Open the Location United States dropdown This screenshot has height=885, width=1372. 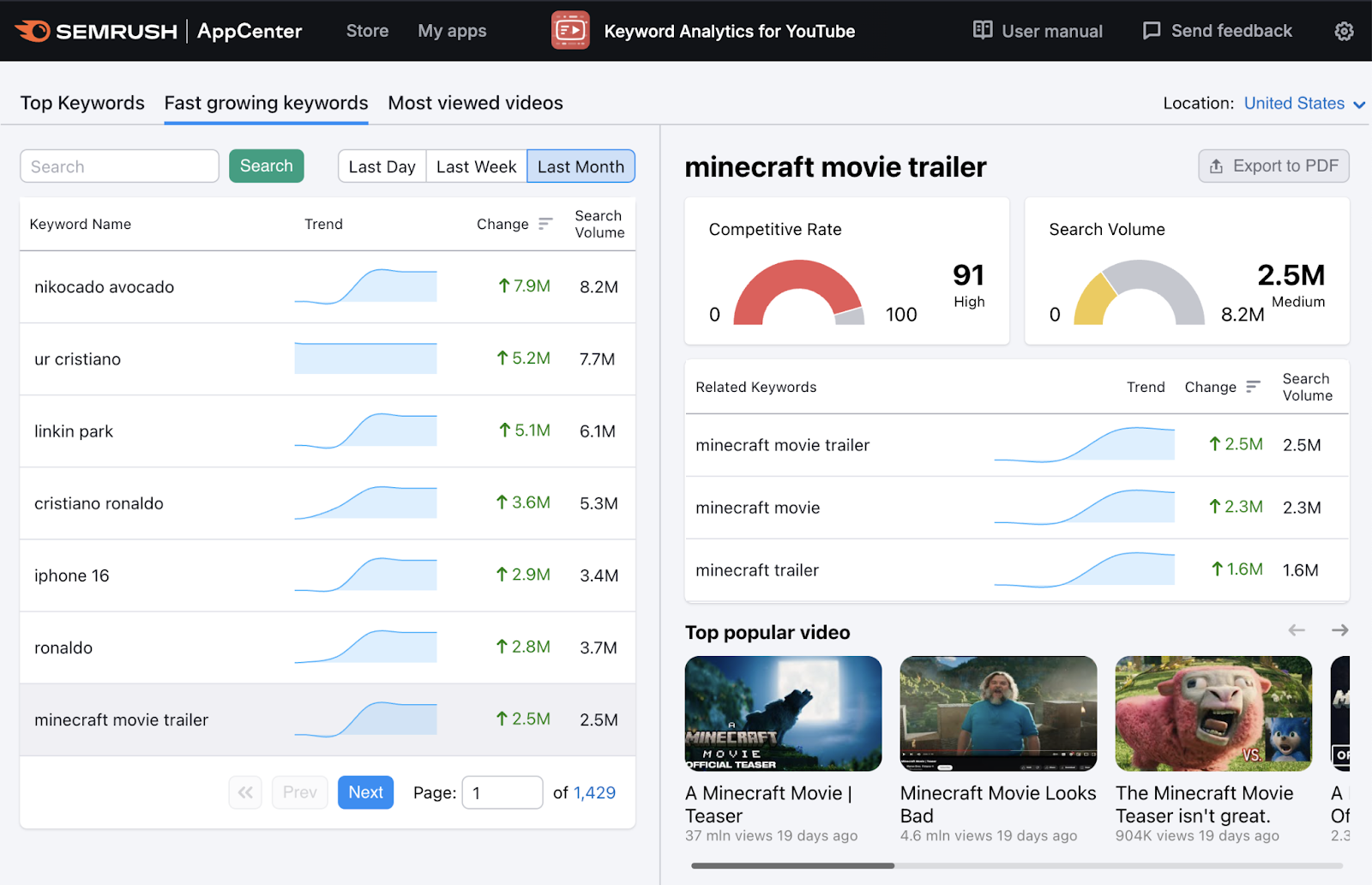[x=1294, y=103]
